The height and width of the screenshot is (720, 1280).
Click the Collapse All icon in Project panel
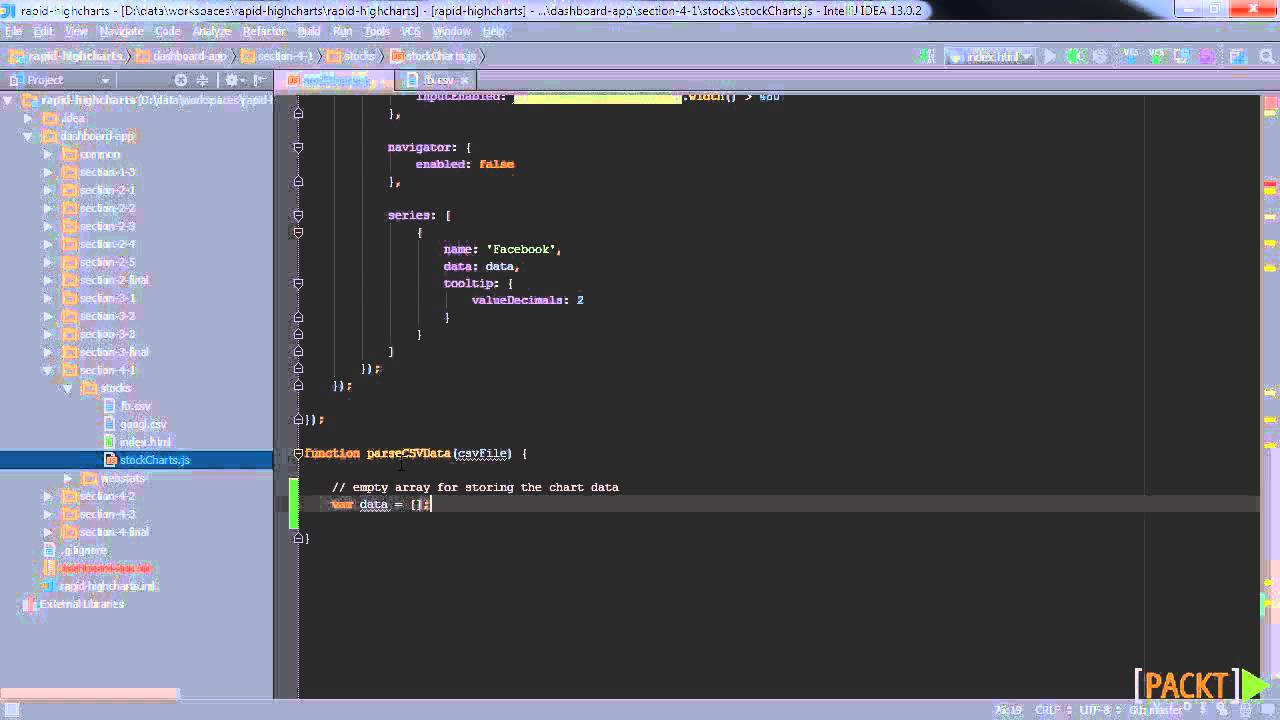pos(202,80)
